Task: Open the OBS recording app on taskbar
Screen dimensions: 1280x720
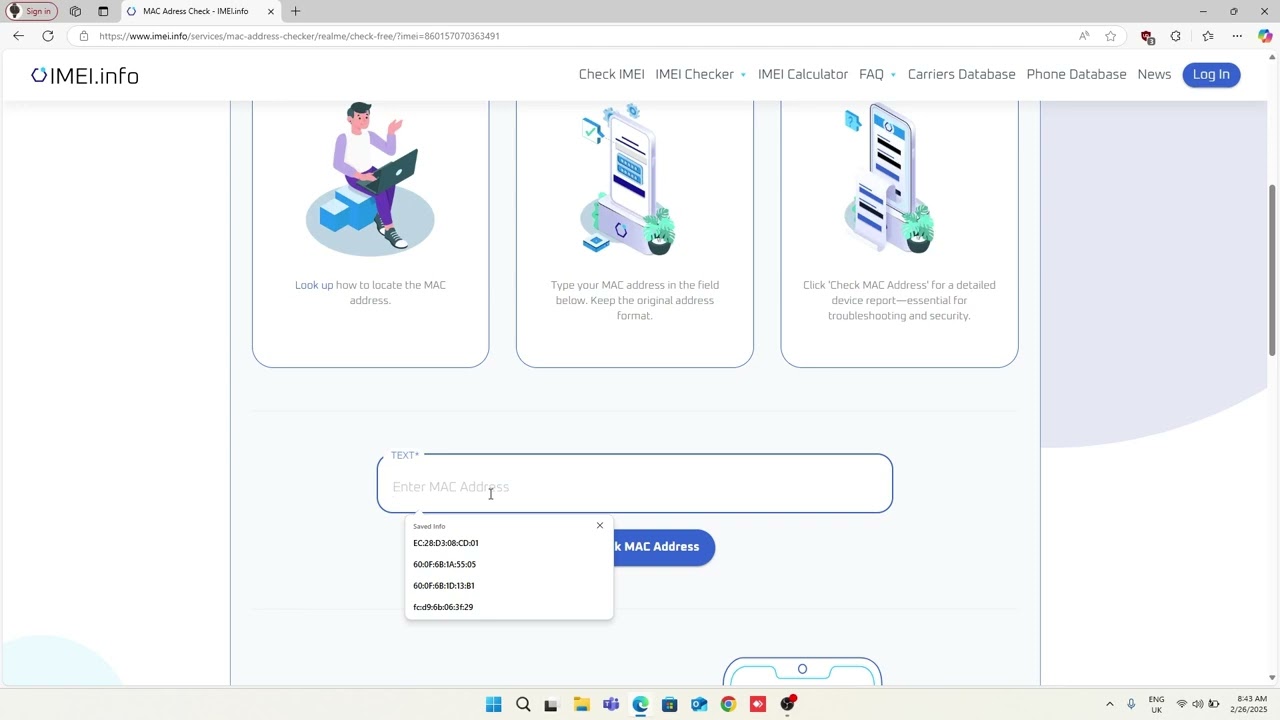Action: coord(788,704)
